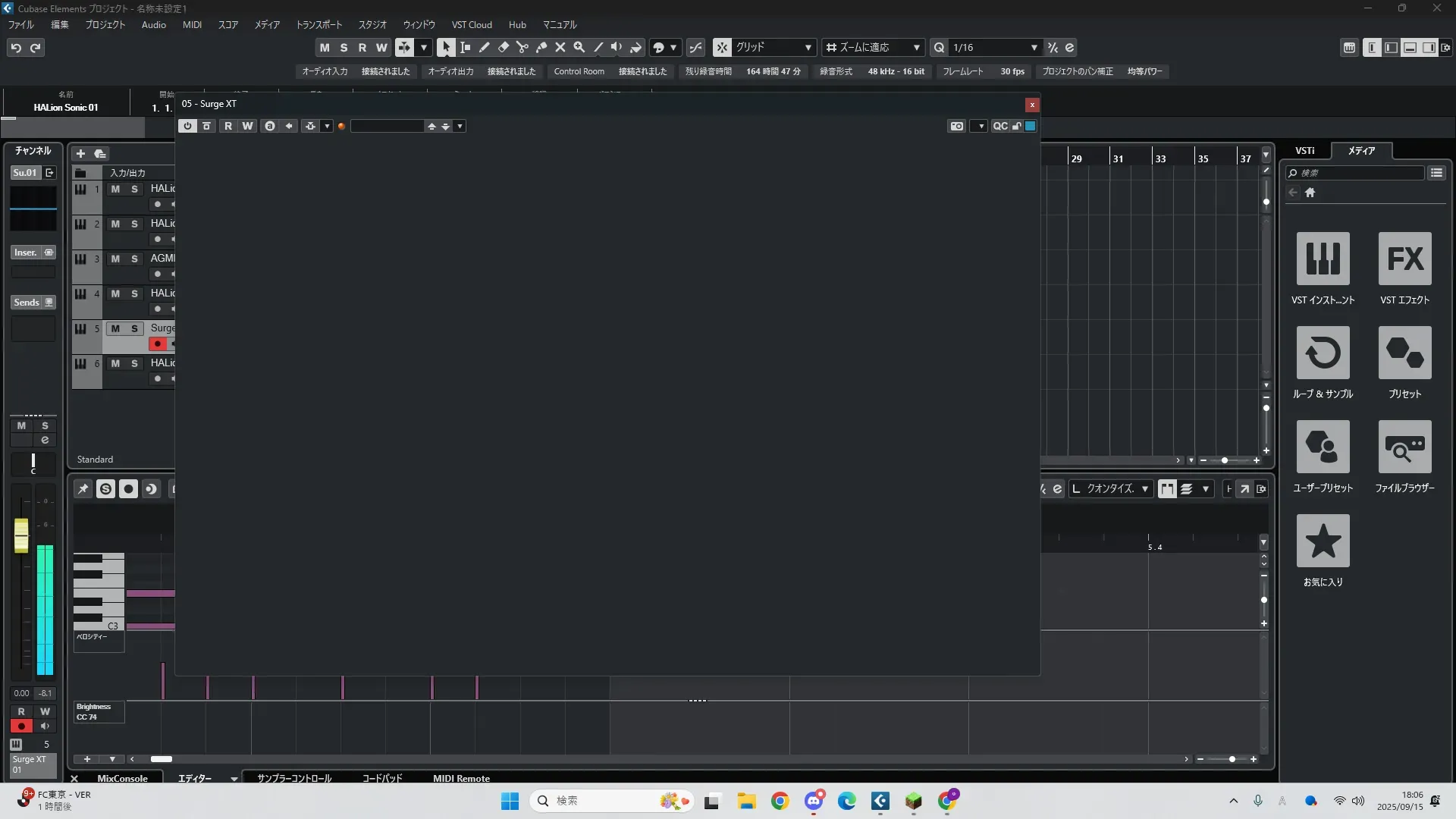This screenshot has width=1456, height=819.
Task: Toggle Snap on in the toolbar
Action: (722, 47)
